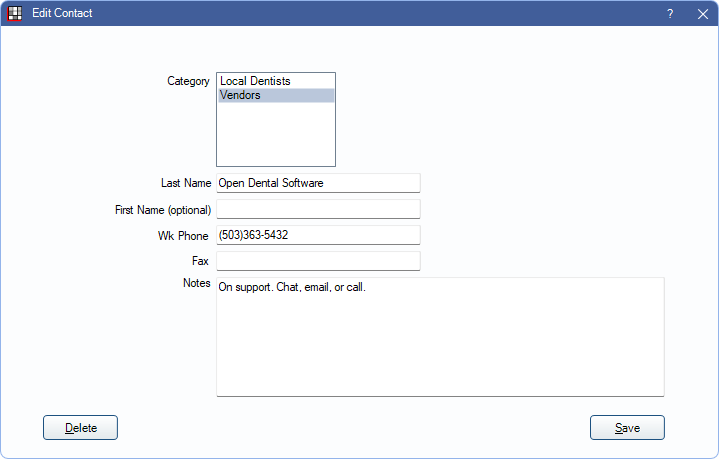
Task: Click the Category label
Action: (x=188, y=81)
